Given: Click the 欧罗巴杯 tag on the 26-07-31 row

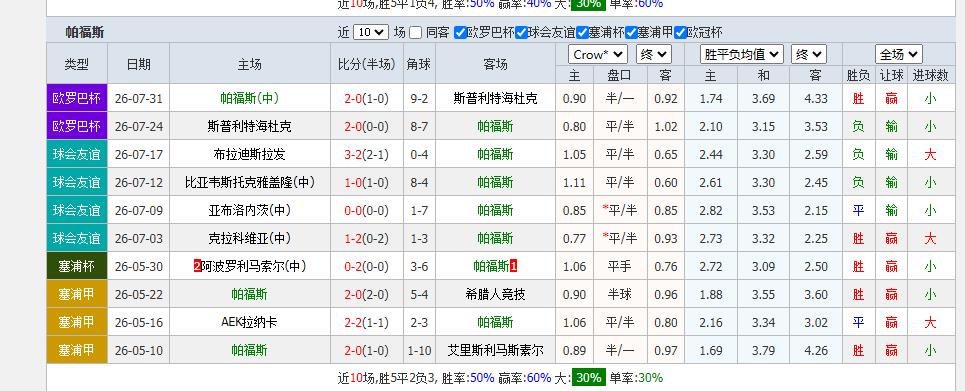Looking at the screenshot, I should pos(77,99).
